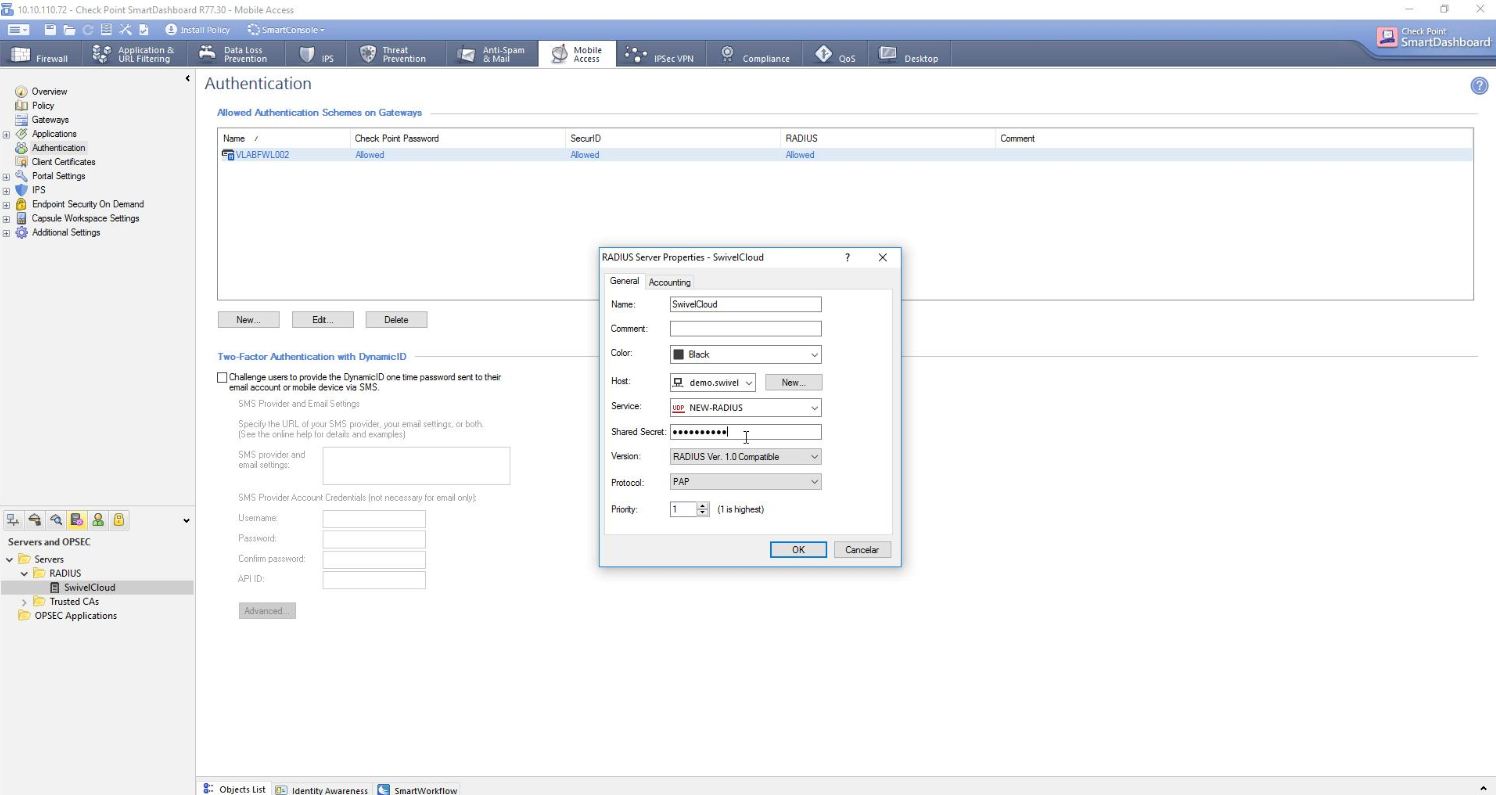Click the blue help icon near Authentication
The image size is (1496, 795).
1479,86
